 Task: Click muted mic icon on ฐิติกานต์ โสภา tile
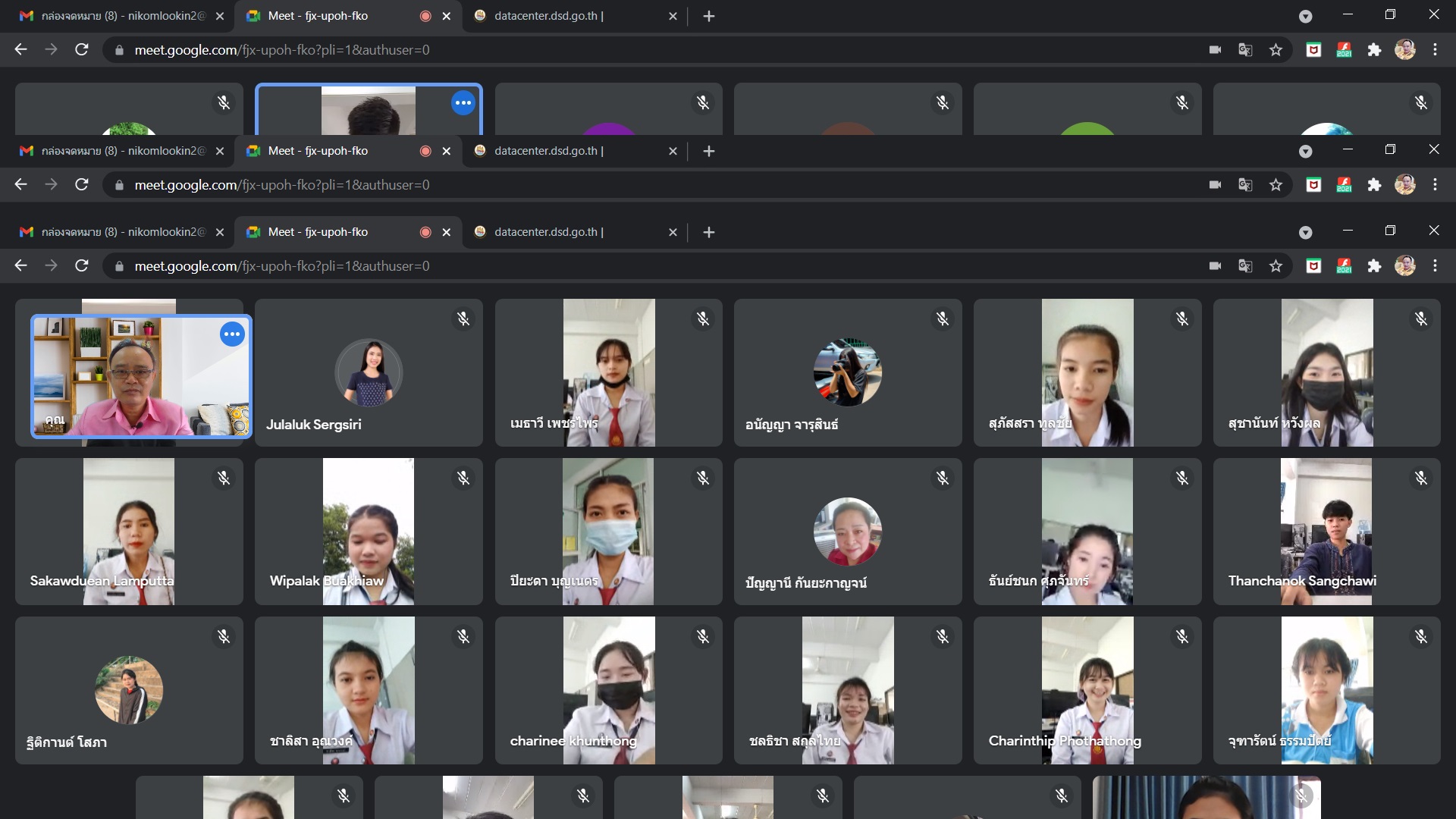[224, 636]
